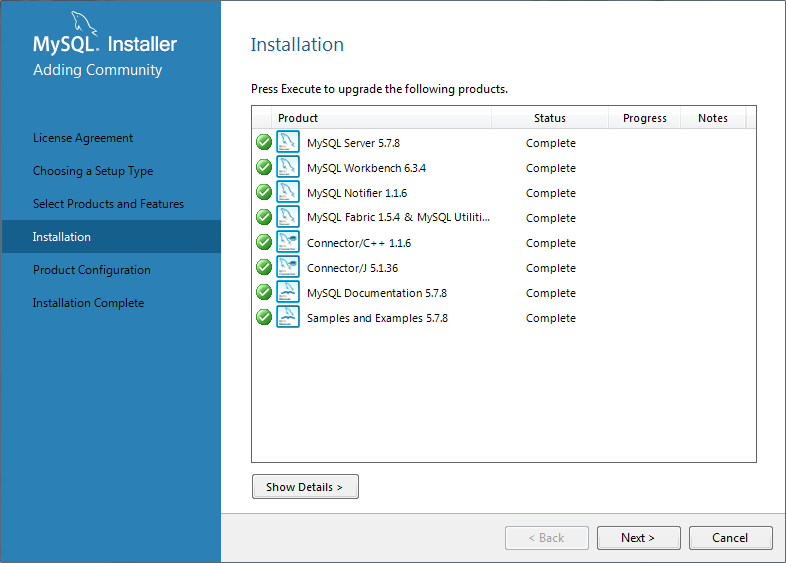Viewport: 786px width, 563px height.
Task: Click the MySQL Notifier 1.1.6 product icon
Action: pyautogui.click(x=288, y=192)
